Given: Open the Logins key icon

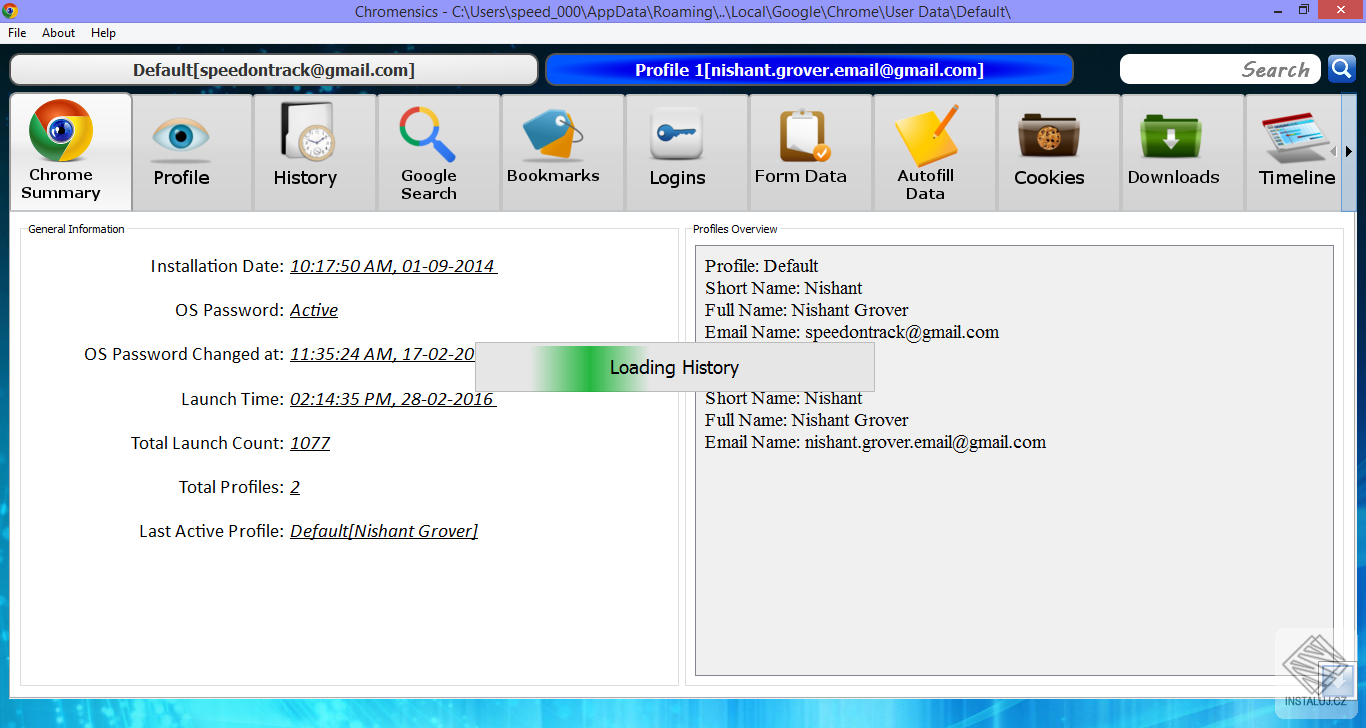Looking at the screenshot, I should click(x=677, y=135).
